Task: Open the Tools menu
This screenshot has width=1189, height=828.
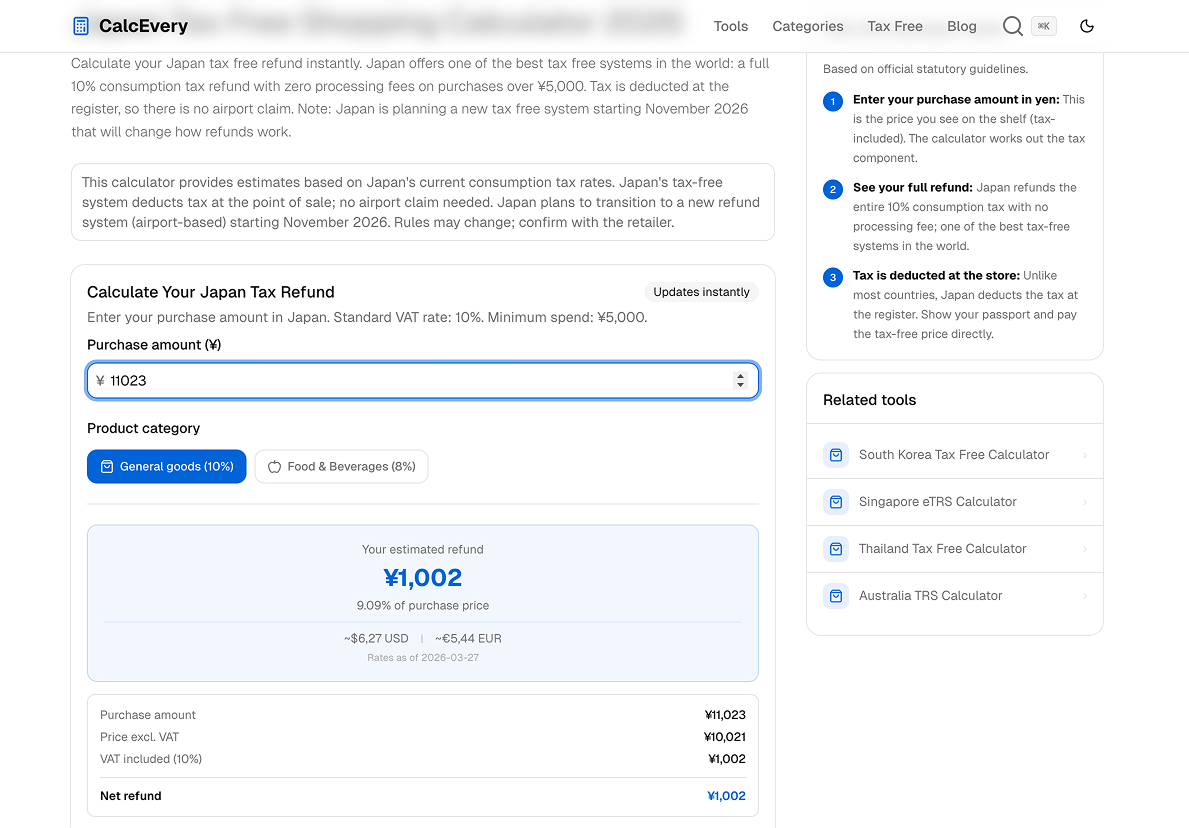Action: tap(730, 26)
